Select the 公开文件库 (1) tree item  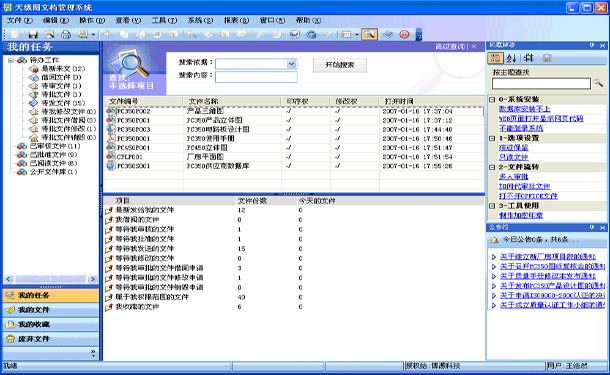click(x=54, y=172)
